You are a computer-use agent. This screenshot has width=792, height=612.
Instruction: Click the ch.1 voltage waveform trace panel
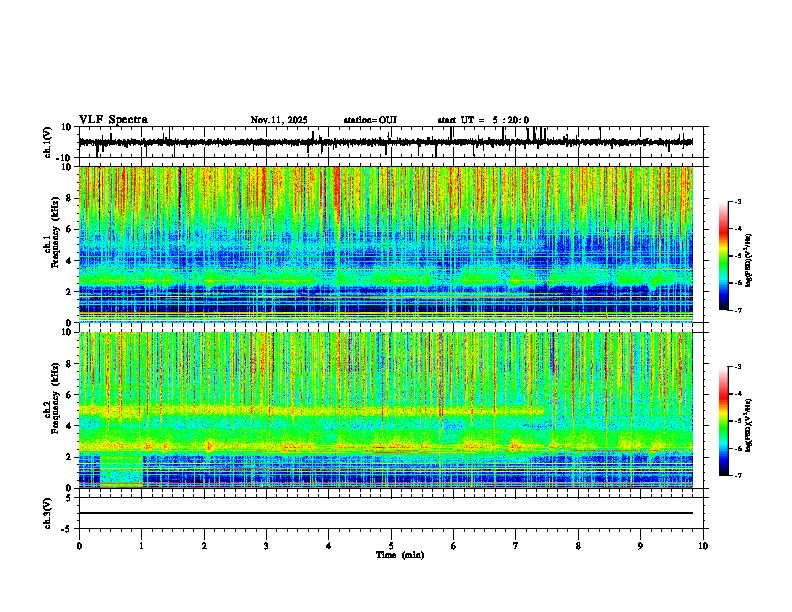[x=391, y=142]
